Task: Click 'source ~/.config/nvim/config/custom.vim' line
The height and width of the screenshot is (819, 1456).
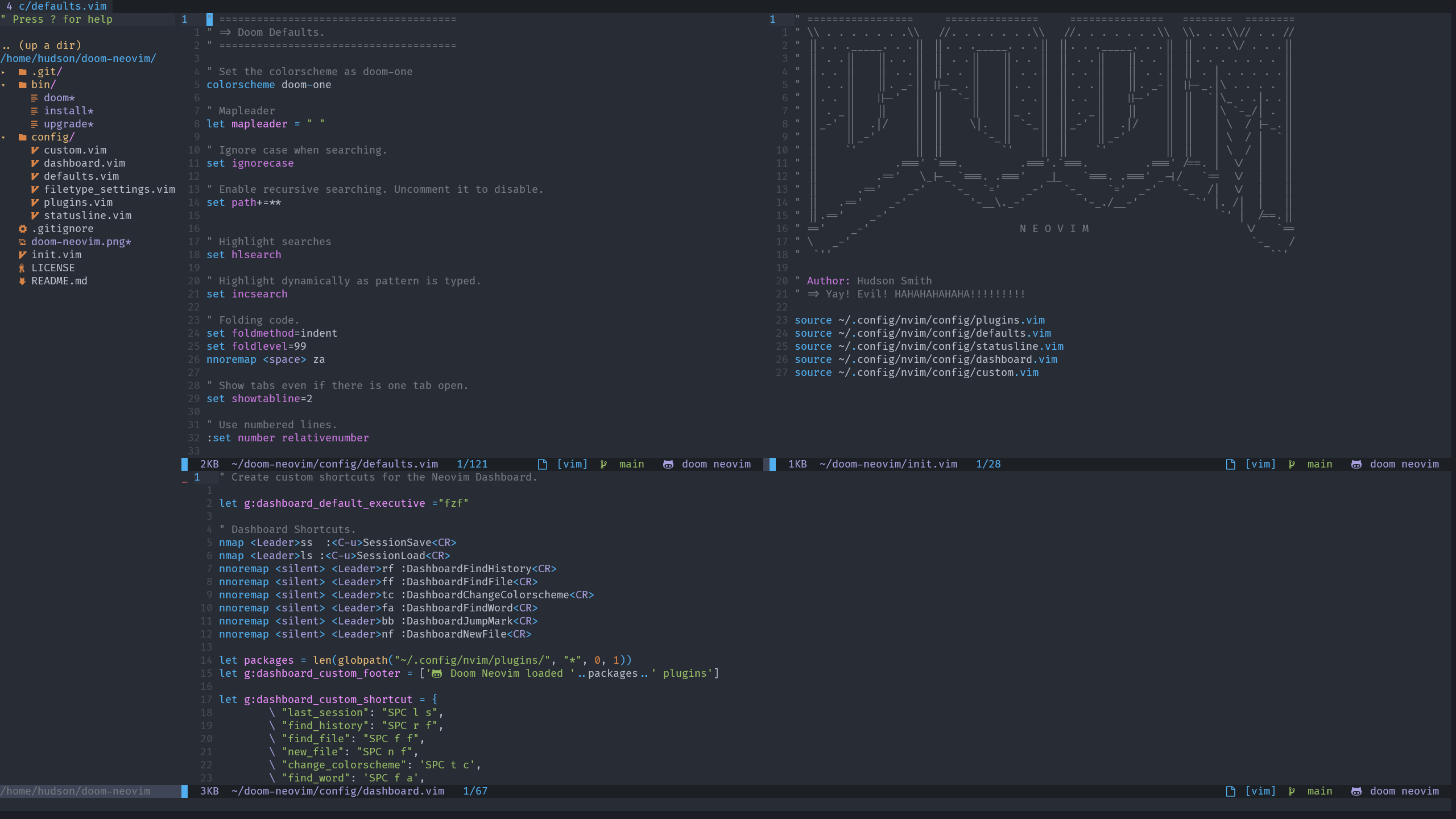Action: click(916, 373)
